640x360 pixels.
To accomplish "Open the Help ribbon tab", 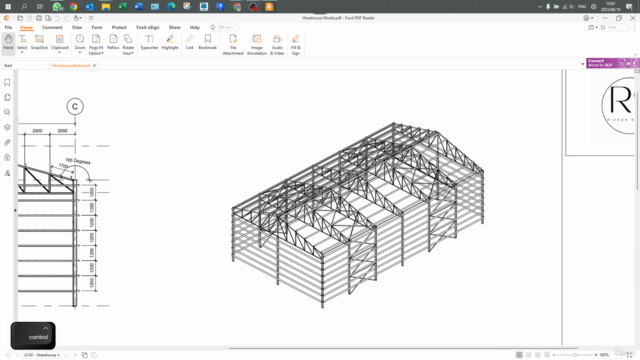I will point(195,27).
